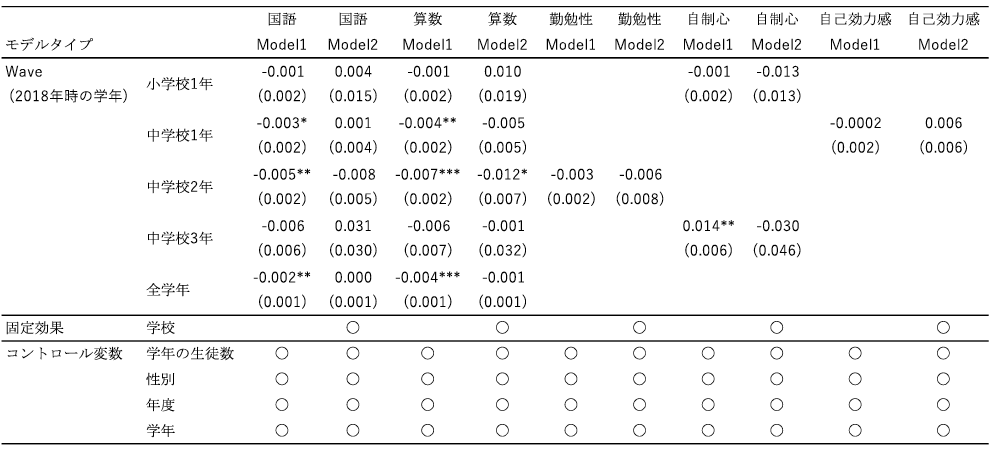
Task: Click the 学年 circle under 自己効力感 Model1
Action: click(x=855, y=430)
